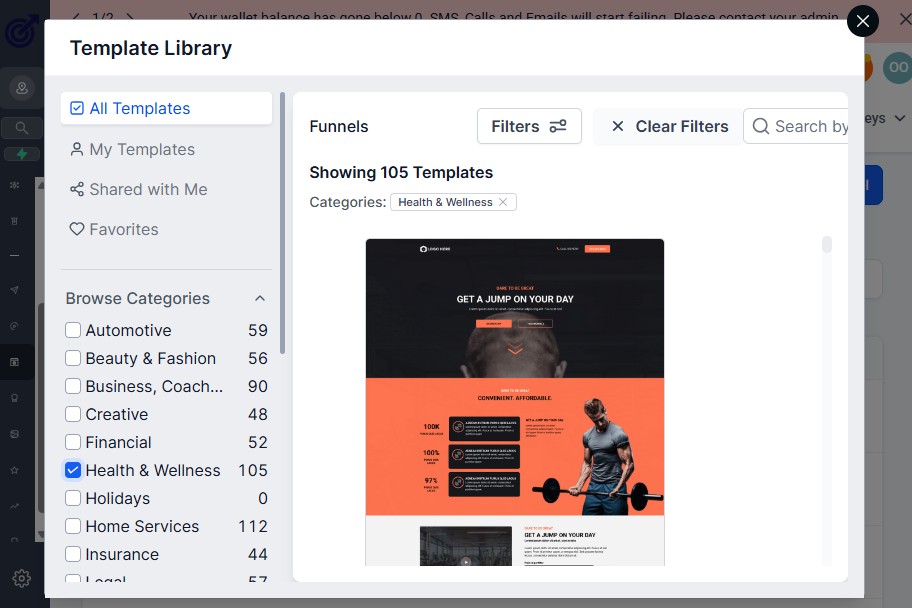Click the All Templates checkmark icon
The image size is (912, 608).
click(x=77, y=108)
